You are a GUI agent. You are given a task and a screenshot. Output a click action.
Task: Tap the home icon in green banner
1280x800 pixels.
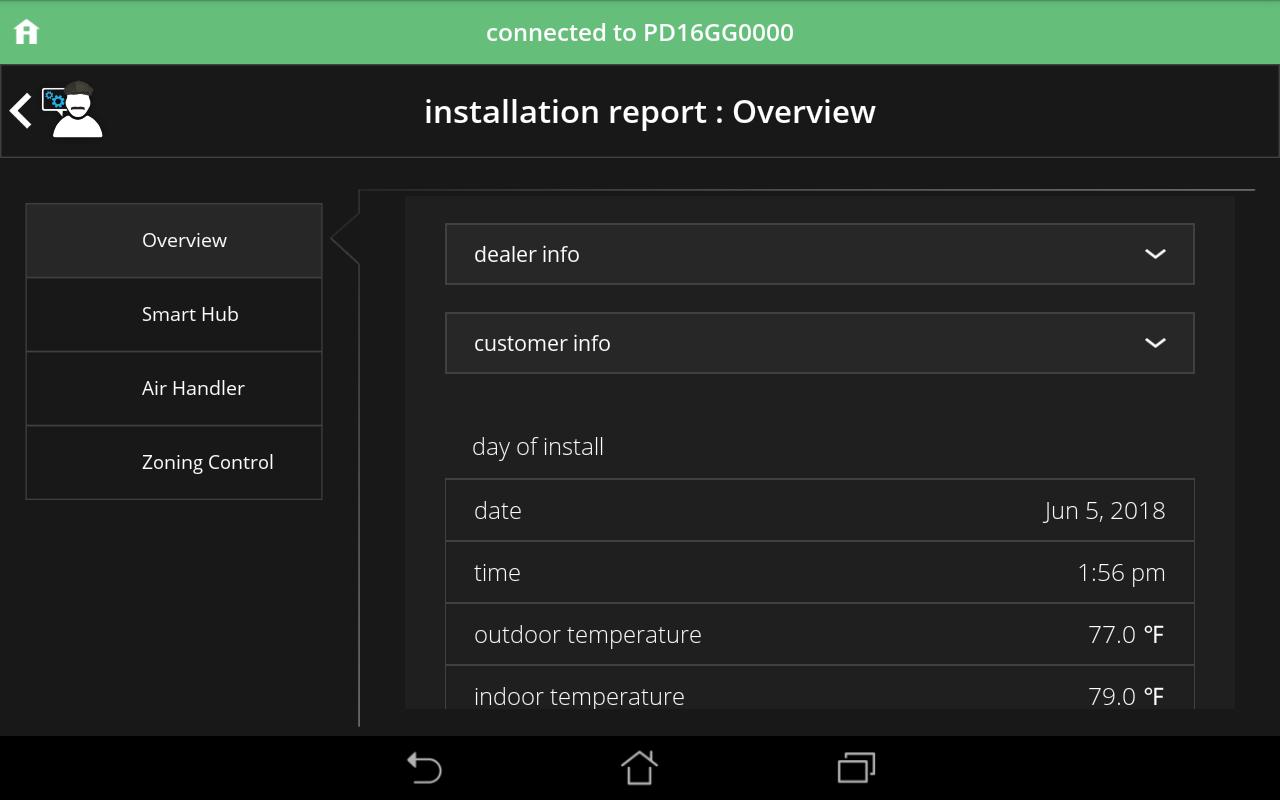(27, 32)
